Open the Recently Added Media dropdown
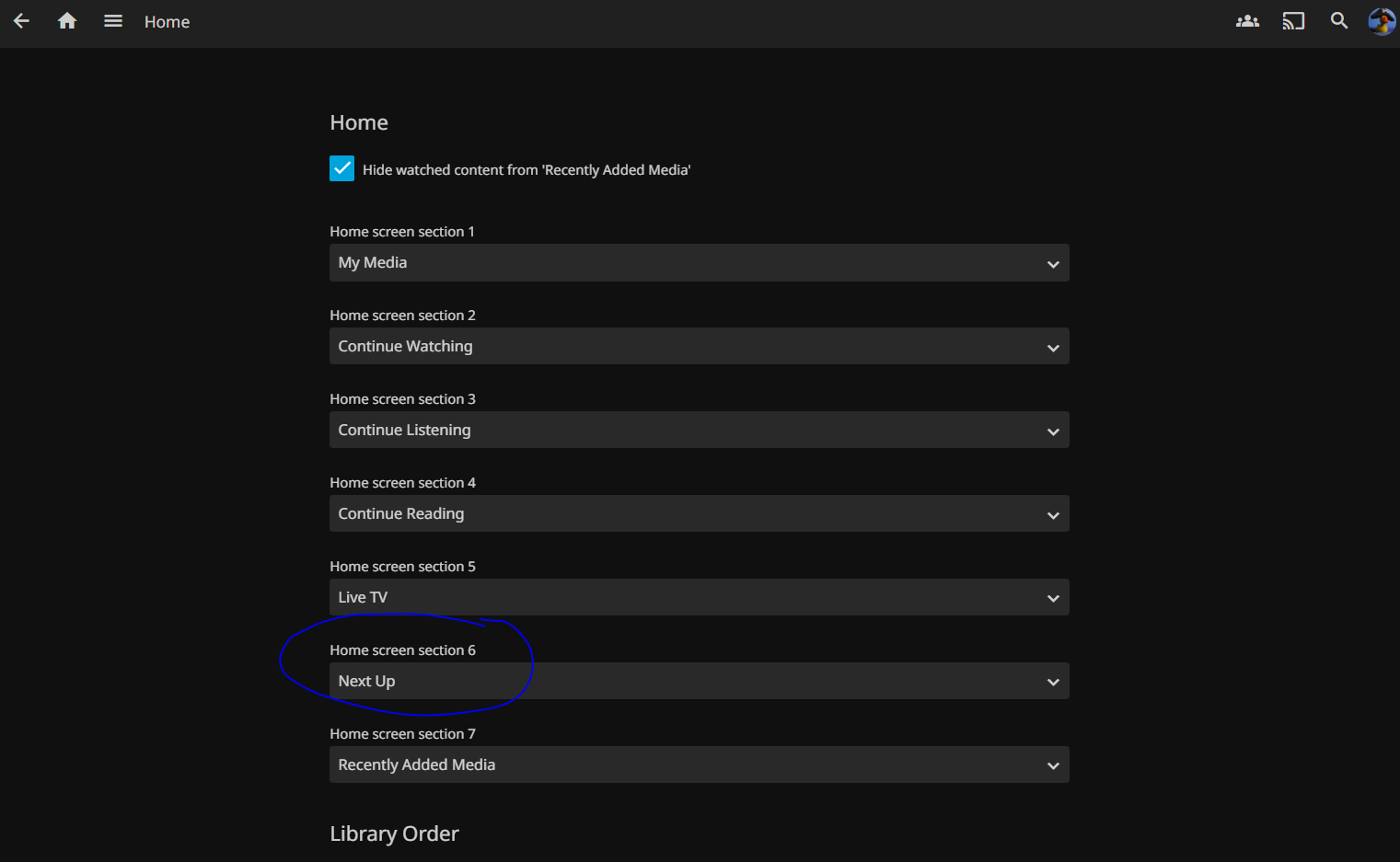 tap(699, 765)
